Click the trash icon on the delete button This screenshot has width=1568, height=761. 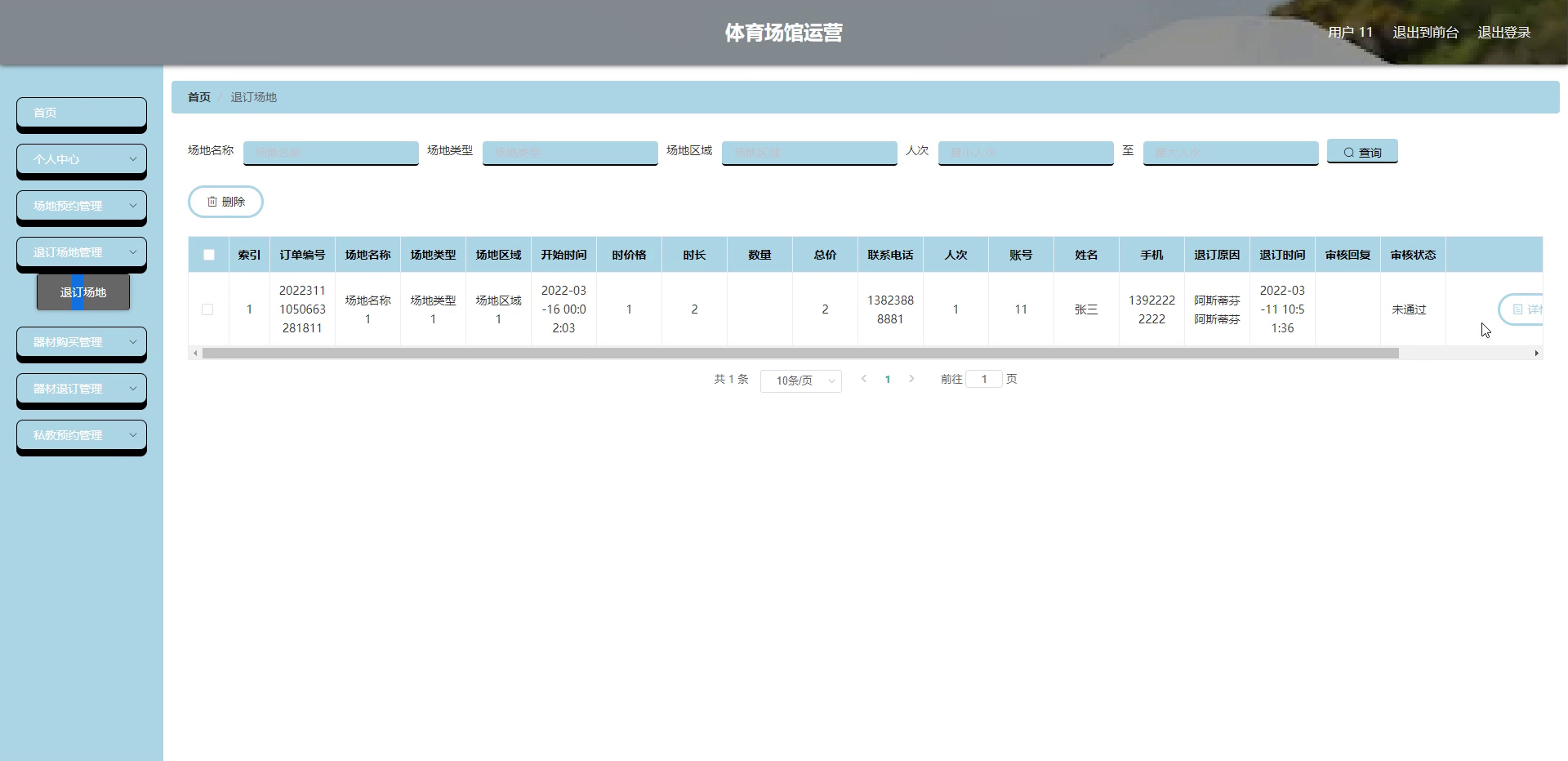(212, 202)
